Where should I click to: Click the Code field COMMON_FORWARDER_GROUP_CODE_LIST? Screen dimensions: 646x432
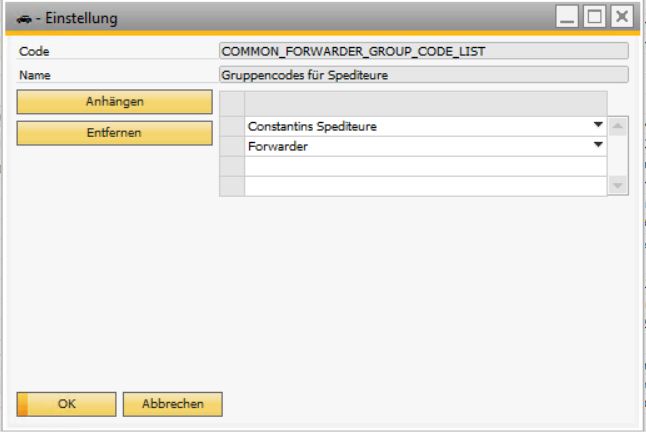click(424, 51)
